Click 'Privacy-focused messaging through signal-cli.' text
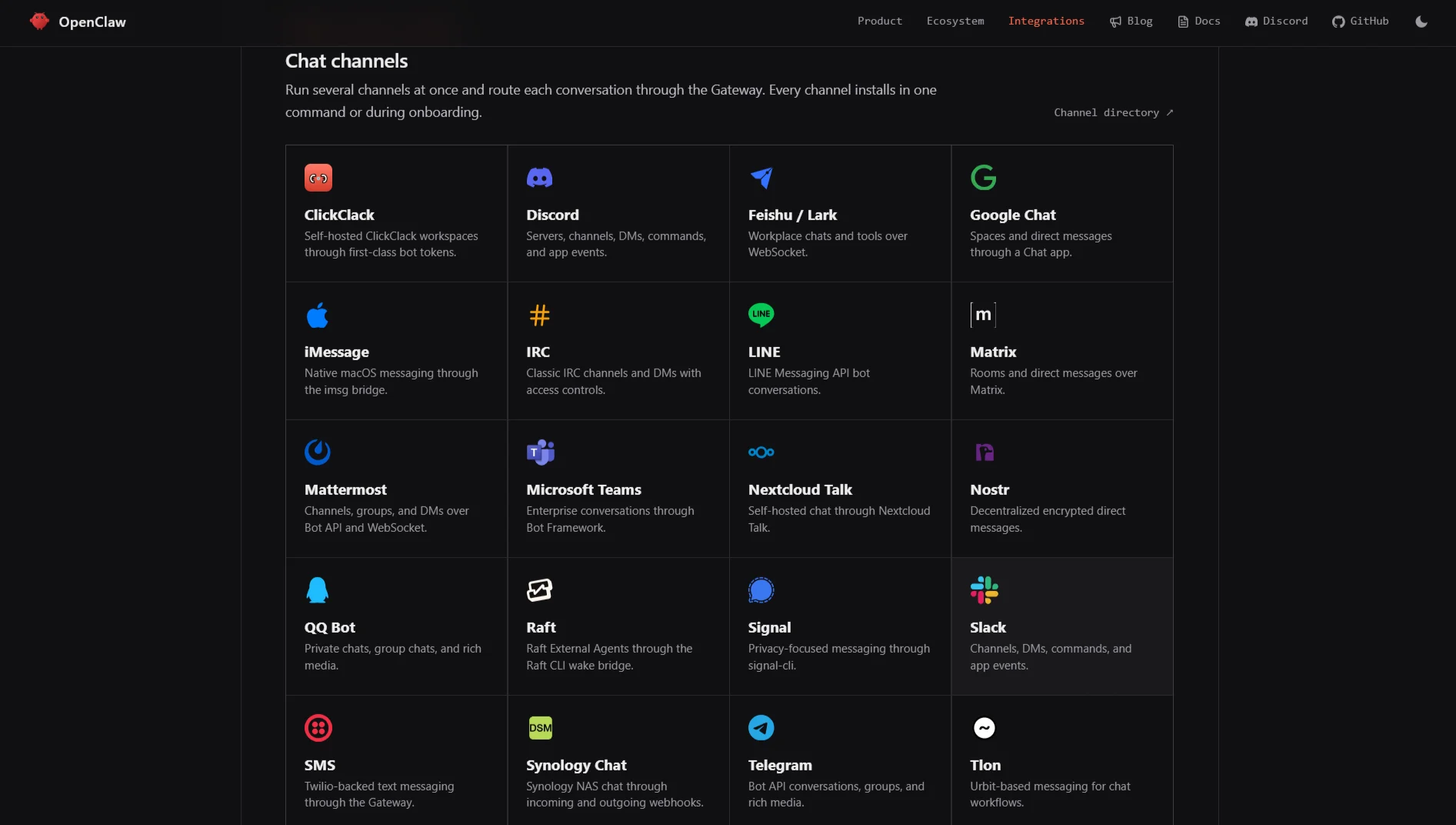 [839, 657]
